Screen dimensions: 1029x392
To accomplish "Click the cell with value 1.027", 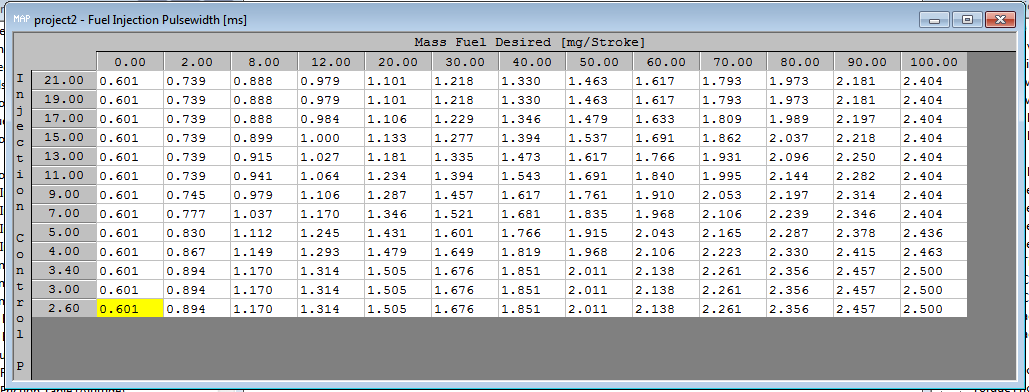I will click(331, 157).
